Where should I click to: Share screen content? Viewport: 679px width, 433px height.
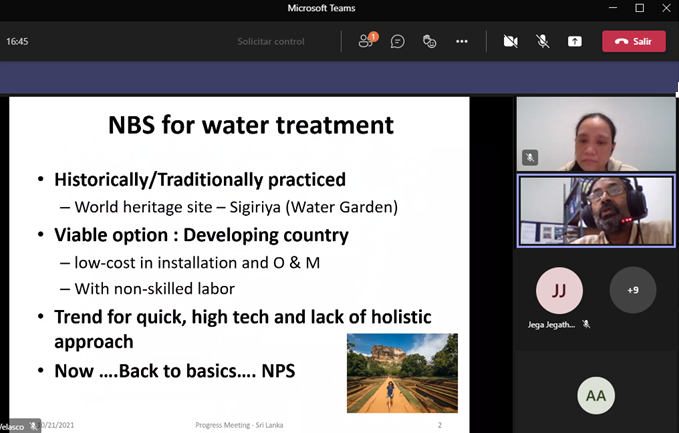pos(575,41)
